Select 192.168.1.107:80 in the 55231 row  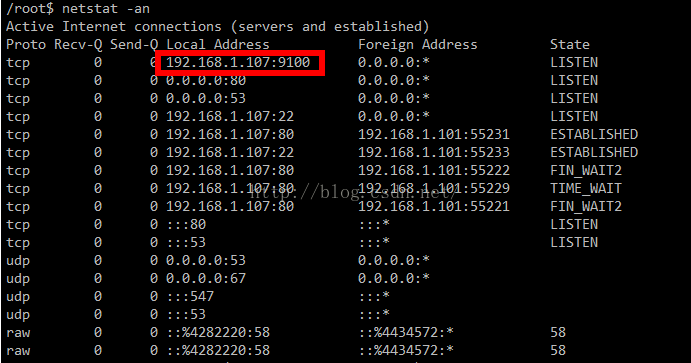230,135
